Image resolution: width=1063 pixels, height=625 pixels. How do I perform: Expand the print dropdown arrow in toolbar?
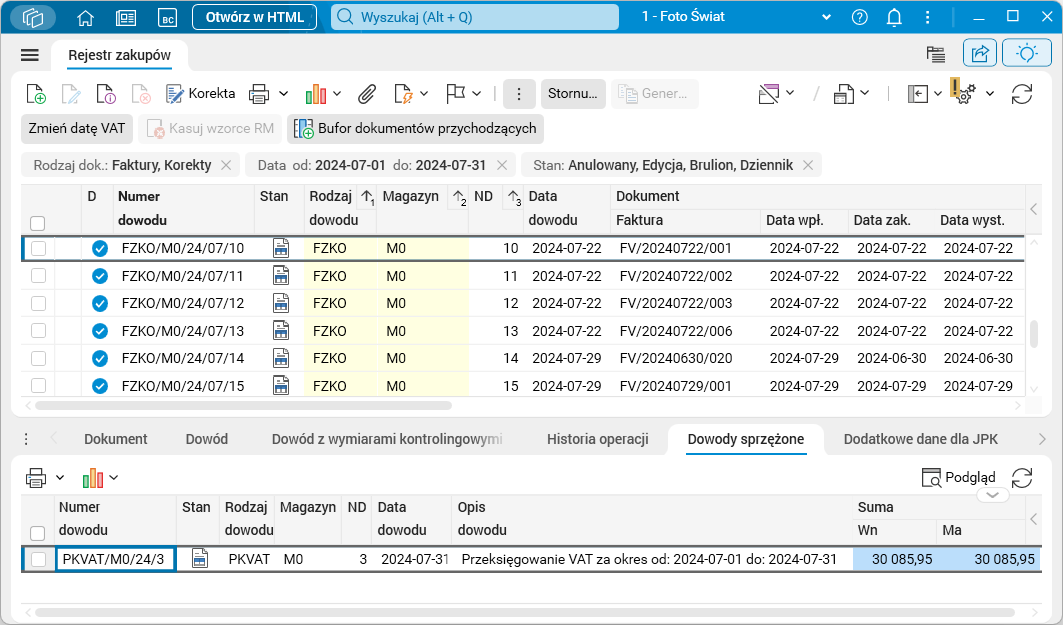tap(284, 94)
